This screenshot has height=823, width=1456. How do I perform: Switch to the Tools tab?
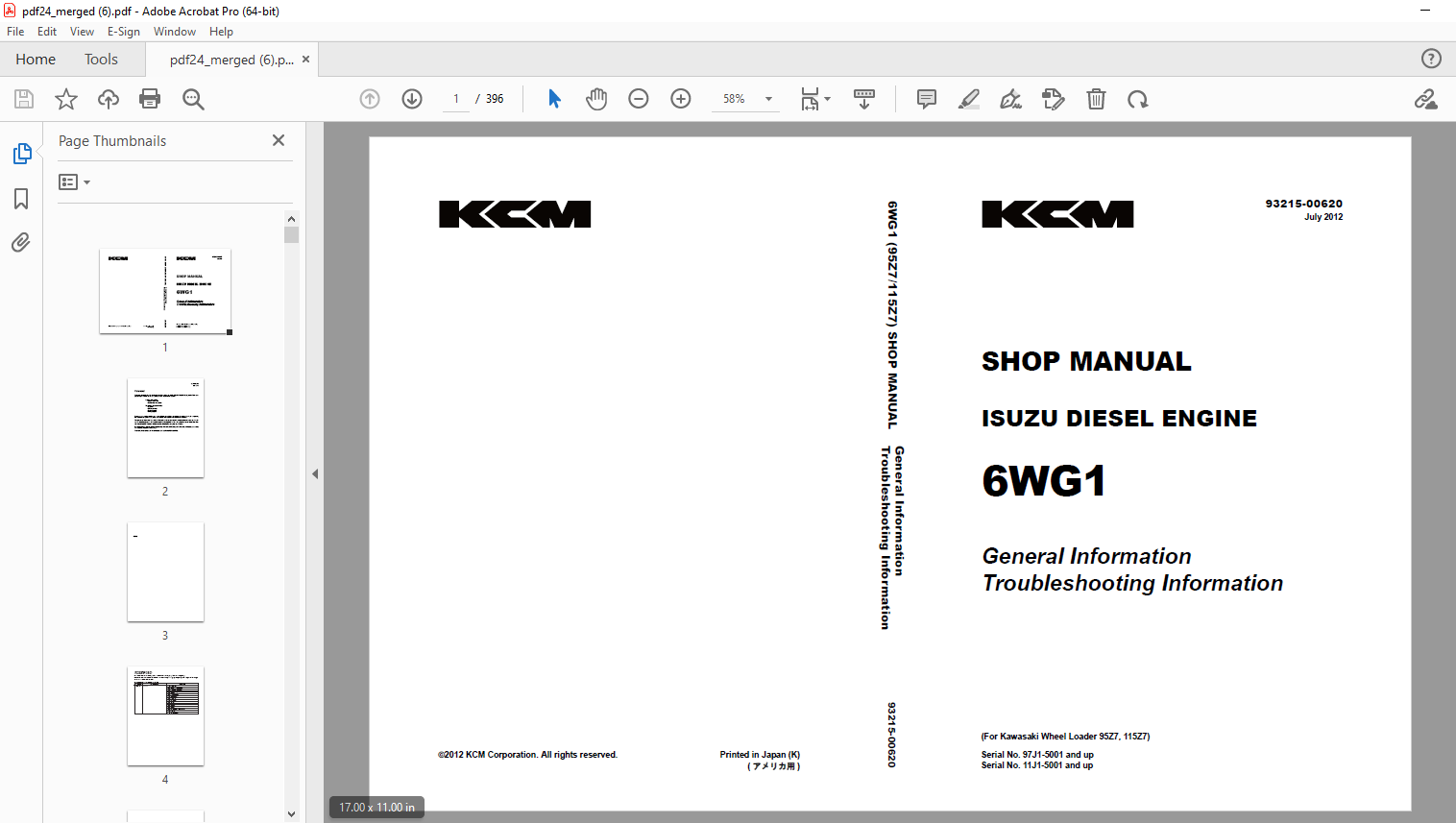click(x=101, y=60)
